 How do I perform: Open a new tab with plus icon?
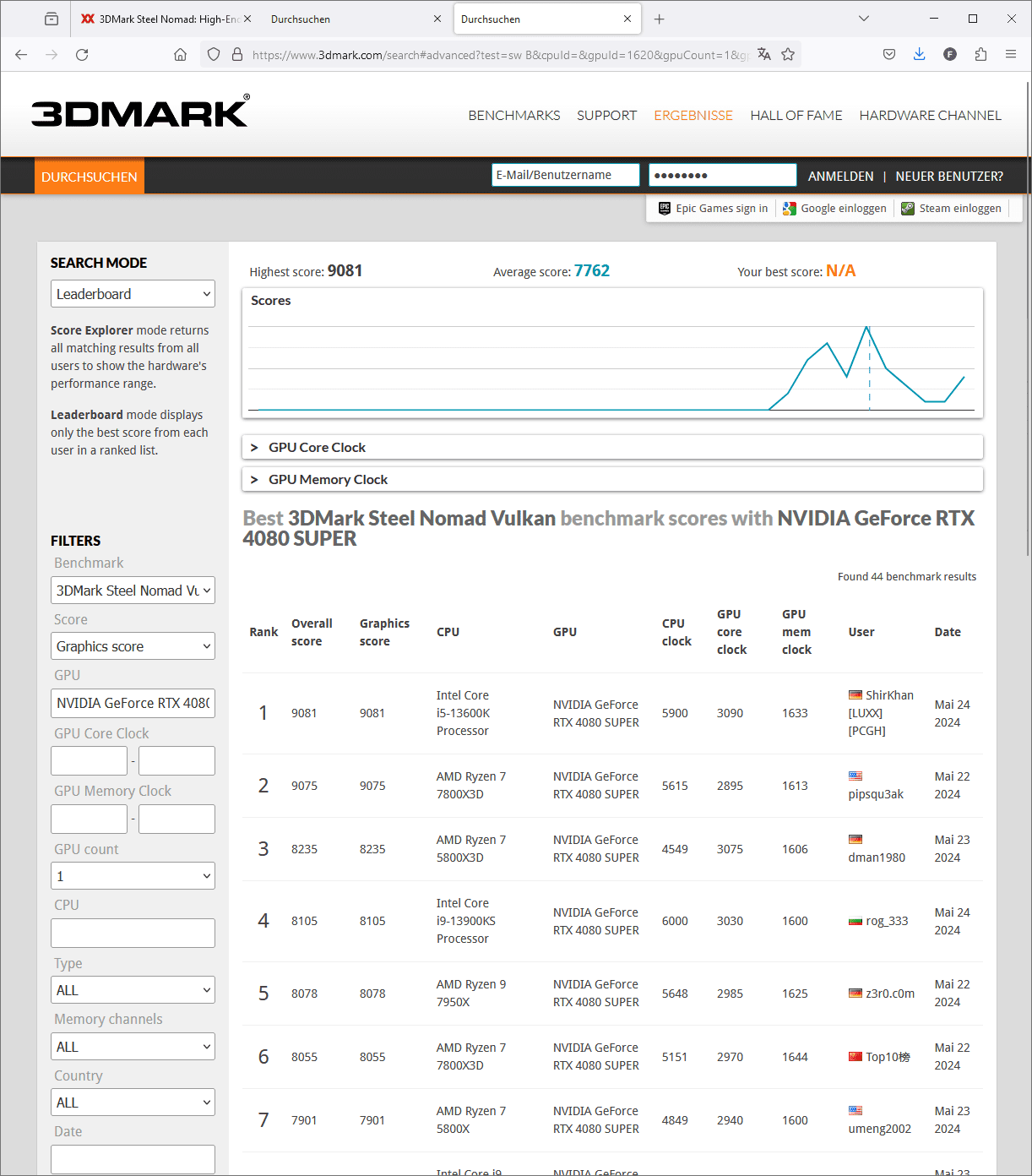click(x=660, y=19)
